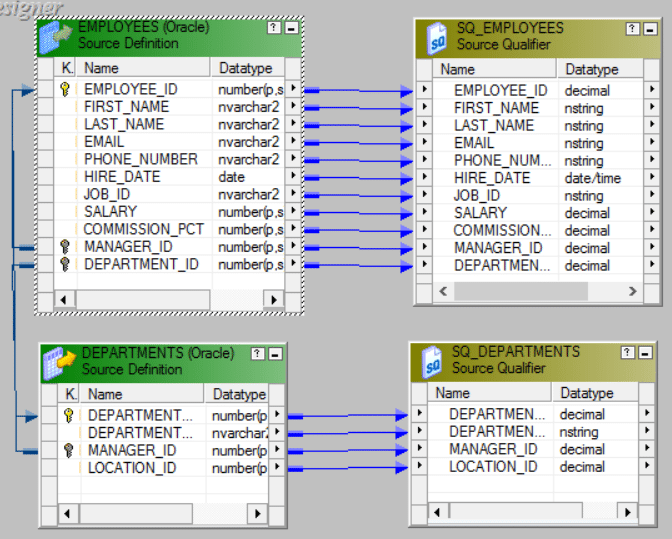Select PHONE_NUM... port in SQ_EMPLOYEES
The image size is (672, 539).
click(538, 160)
